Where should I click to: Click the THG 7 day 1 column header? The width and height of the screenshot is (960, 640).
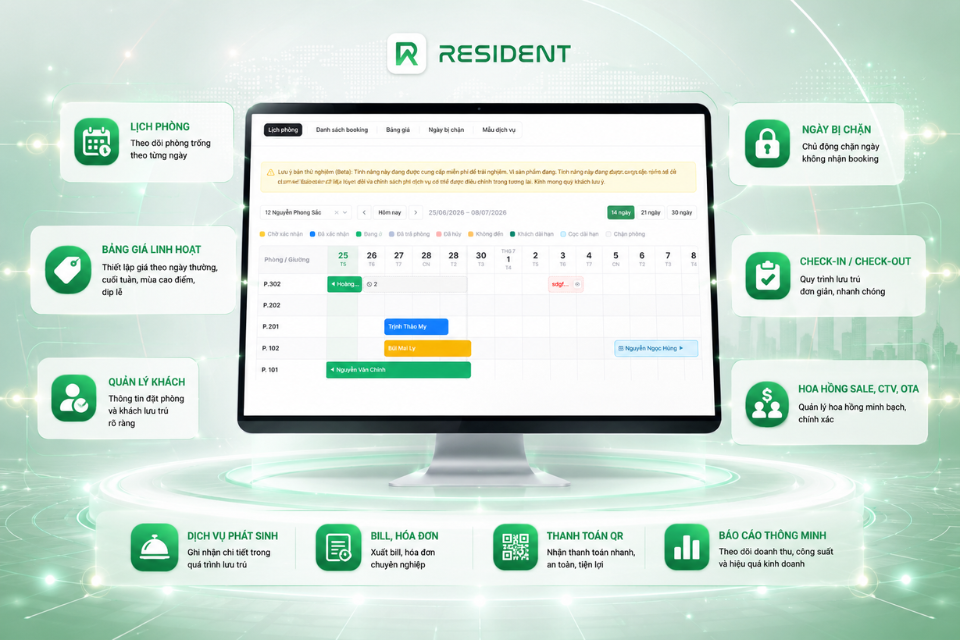[508, 259]
